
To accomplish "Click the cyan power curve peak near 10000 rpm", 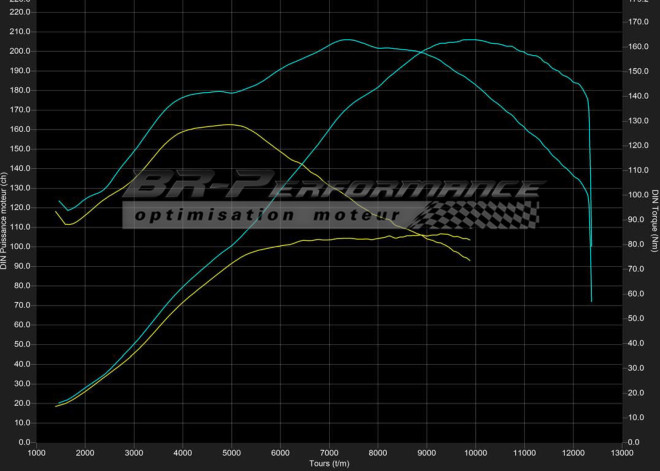I will click(470, 40).
